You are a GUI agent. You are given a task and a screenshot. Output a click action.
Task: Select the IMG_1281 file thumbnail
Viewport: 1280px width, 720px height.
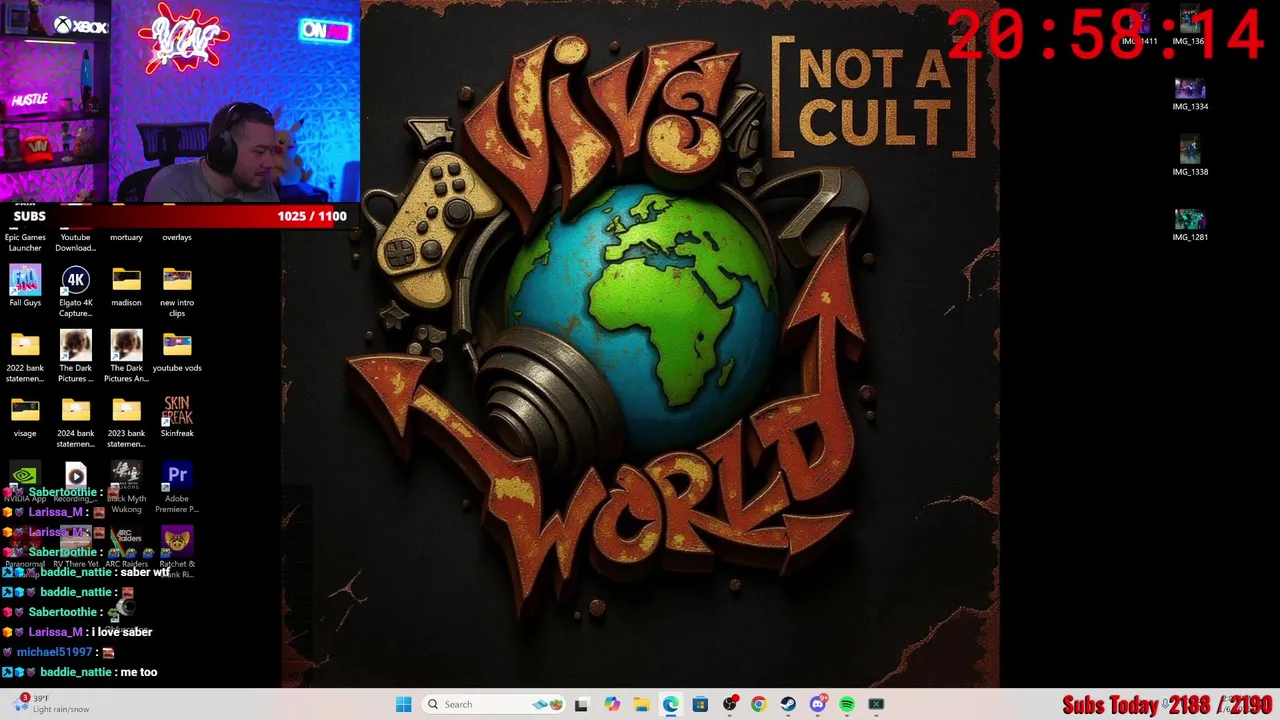click(x=1190, y=225)
